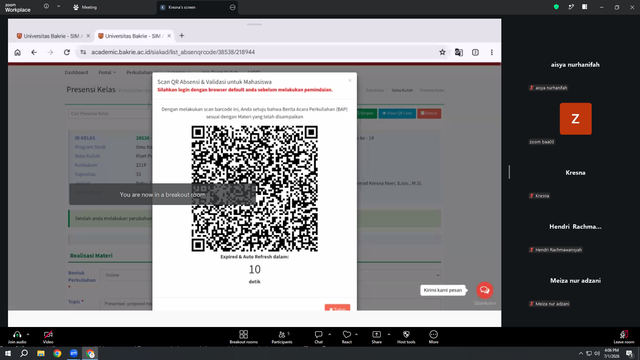Show hidden system tray icons
Image resolution: width=640 pixels, height=360 pixels.
[x=580, y=353]
